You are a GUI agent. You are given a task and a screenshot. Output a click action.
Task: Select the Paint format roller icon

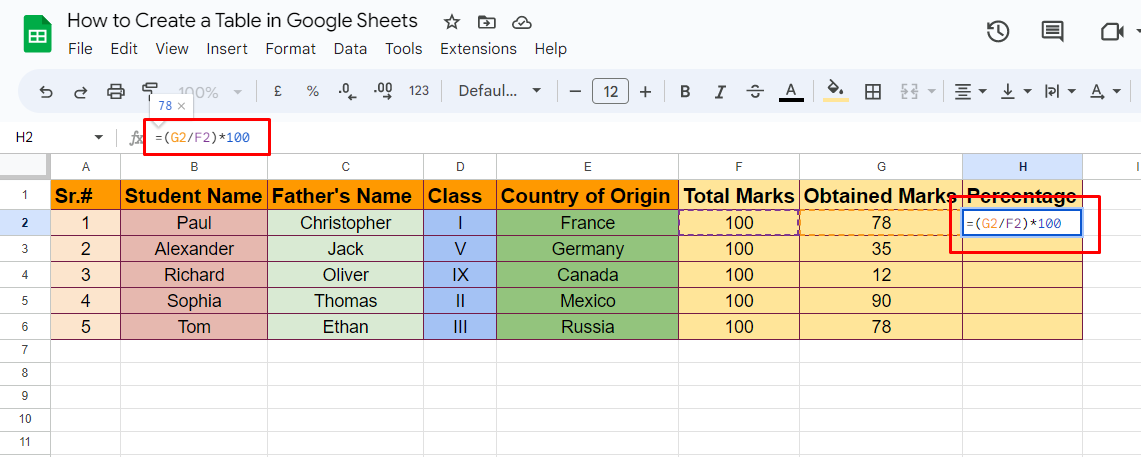coord(150,89)
